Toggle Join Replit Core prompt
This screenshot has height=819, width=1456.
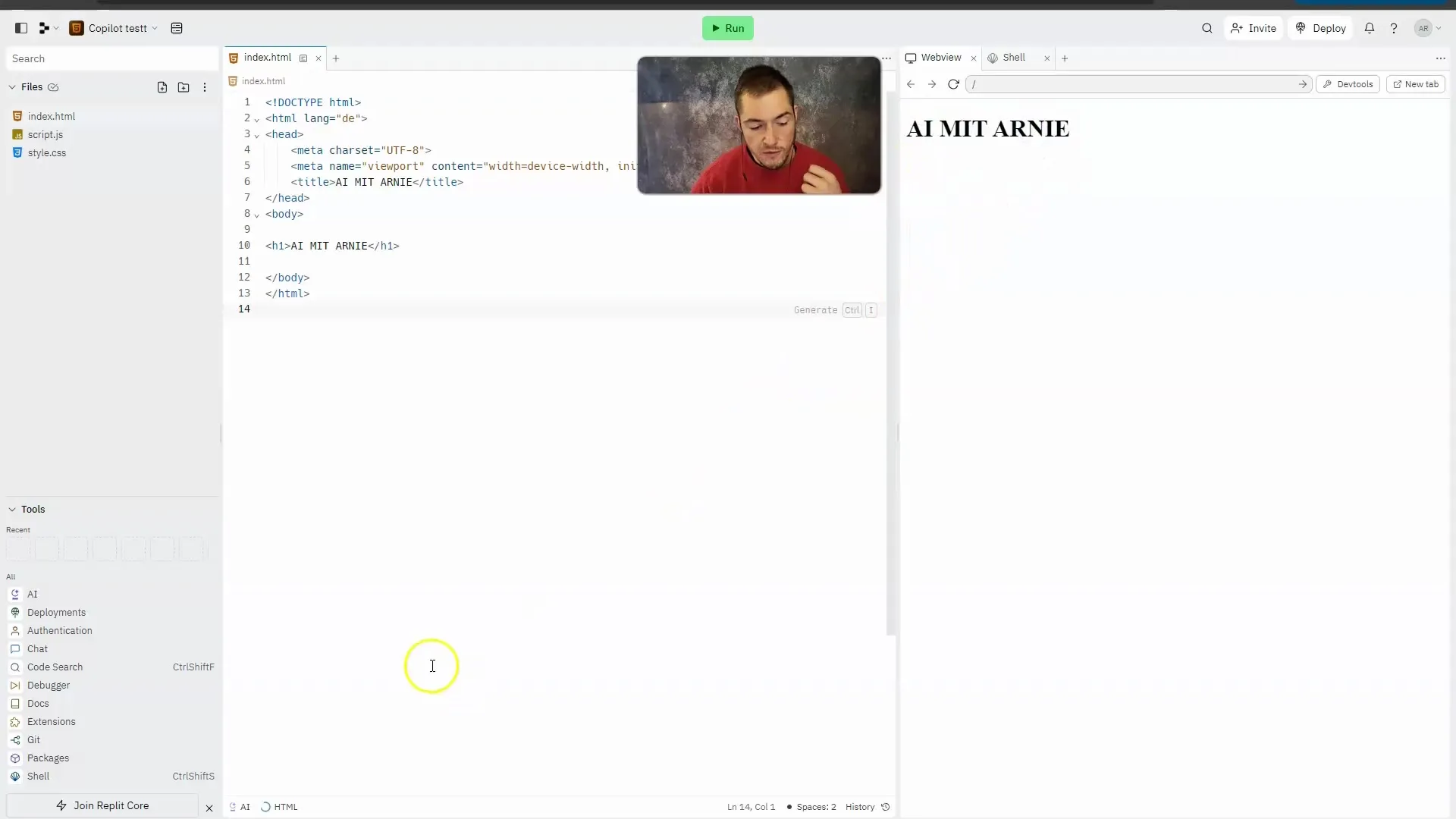click(208, 807)
